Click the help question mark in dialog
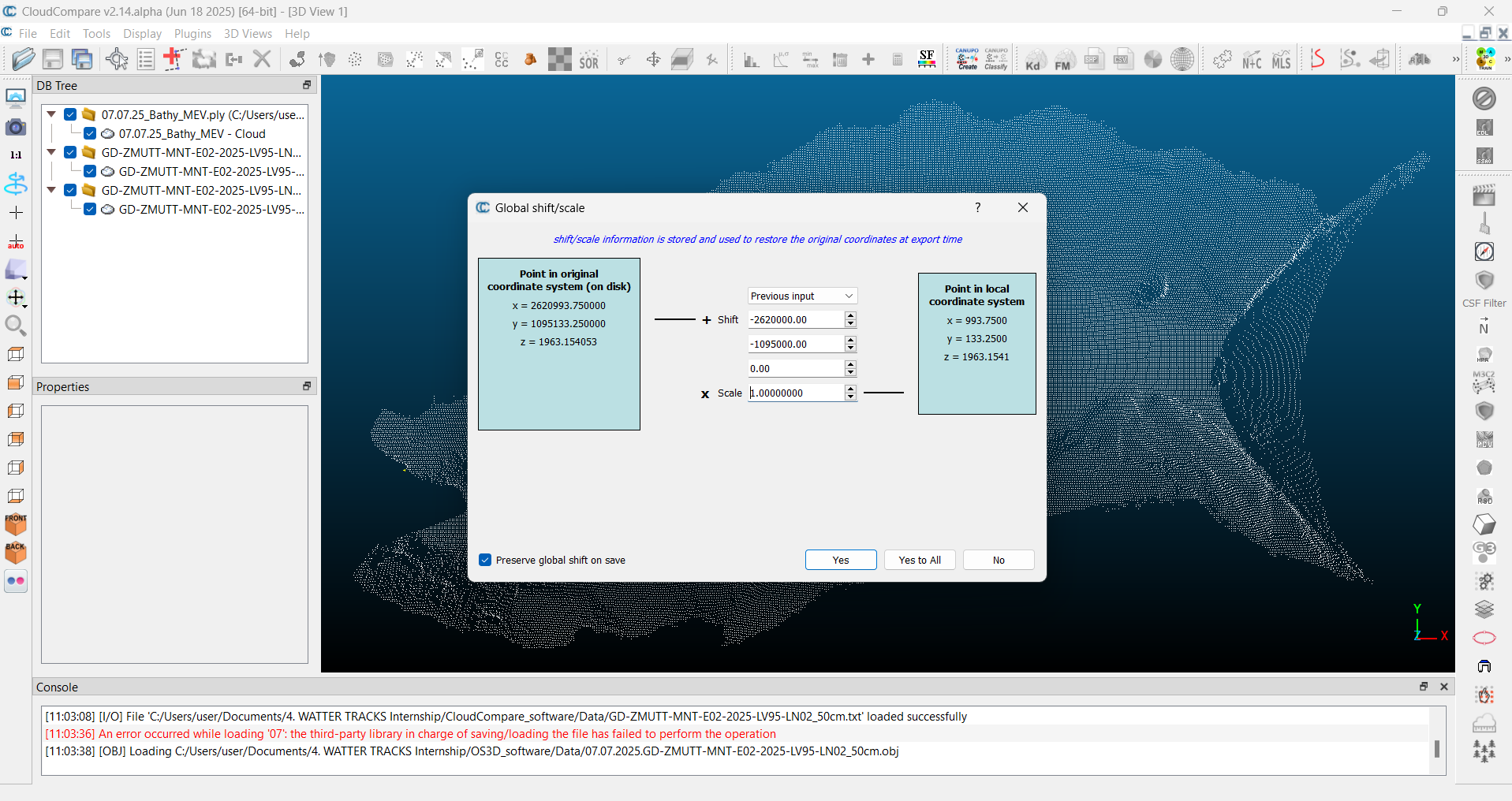The width and height of the screenshot is (1512, 801). 977,207
